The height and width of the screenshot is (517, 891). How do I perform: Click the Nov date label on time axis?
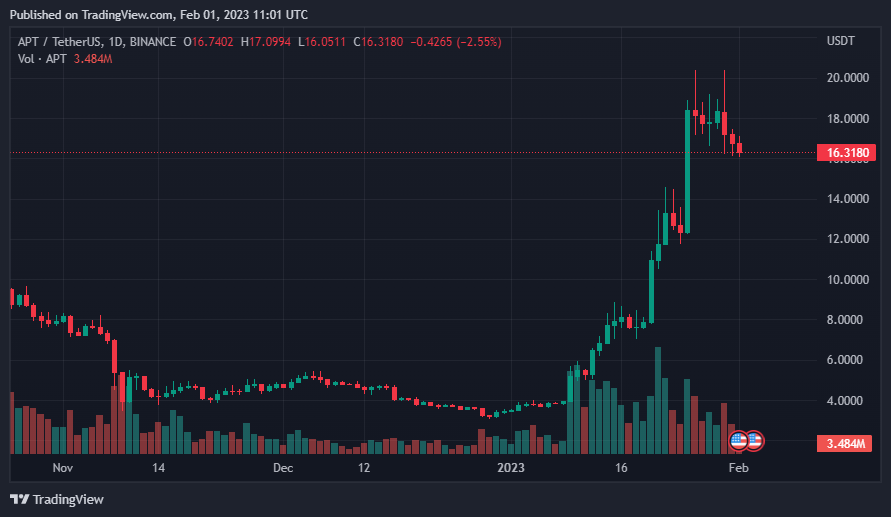point(63,468)
